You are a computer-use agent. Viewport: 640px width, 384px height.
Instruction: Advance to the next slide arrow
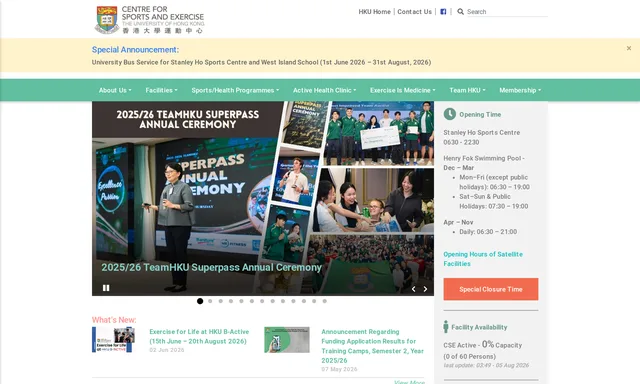coord(425,289)
